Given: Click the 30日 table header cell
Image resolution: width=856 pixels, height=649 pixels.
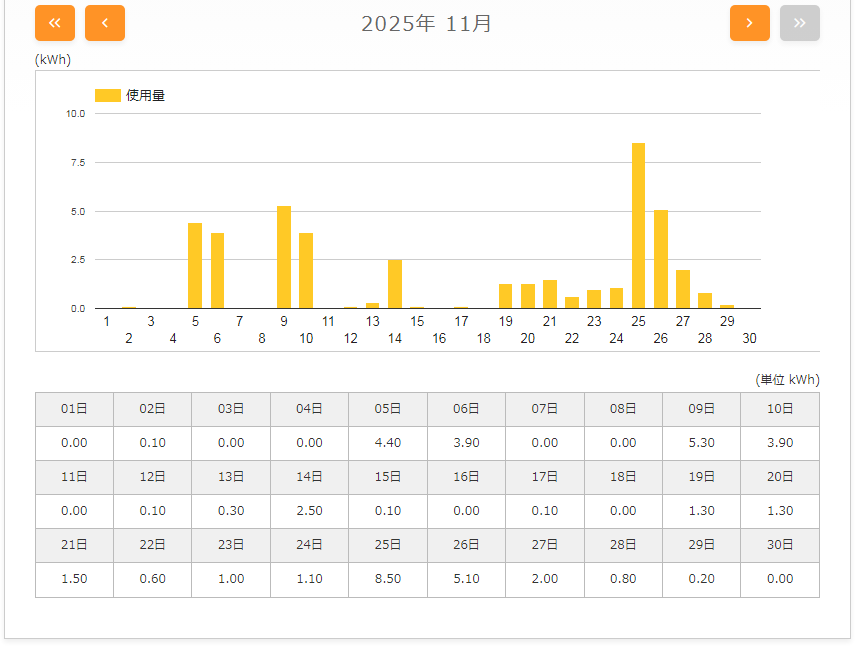Looking at the screenshot, I should click(x=780, y=545).
